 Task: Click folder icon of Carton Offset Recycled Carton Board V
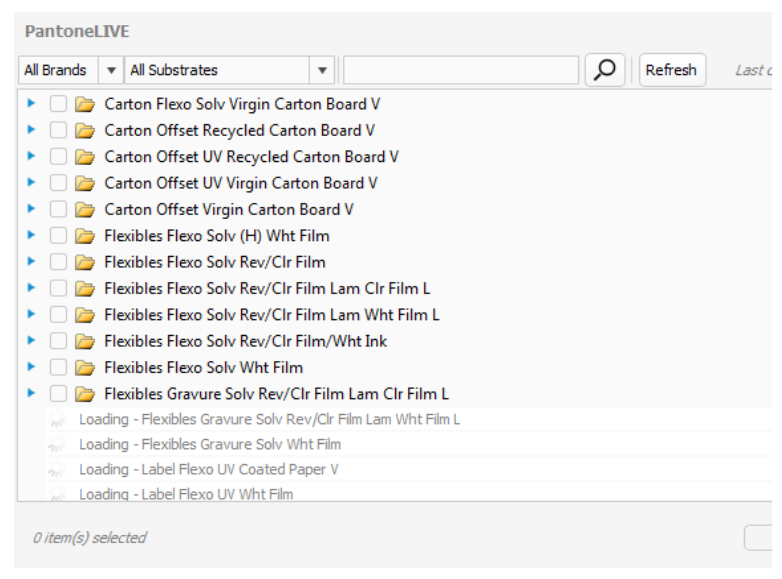point(85,131)
